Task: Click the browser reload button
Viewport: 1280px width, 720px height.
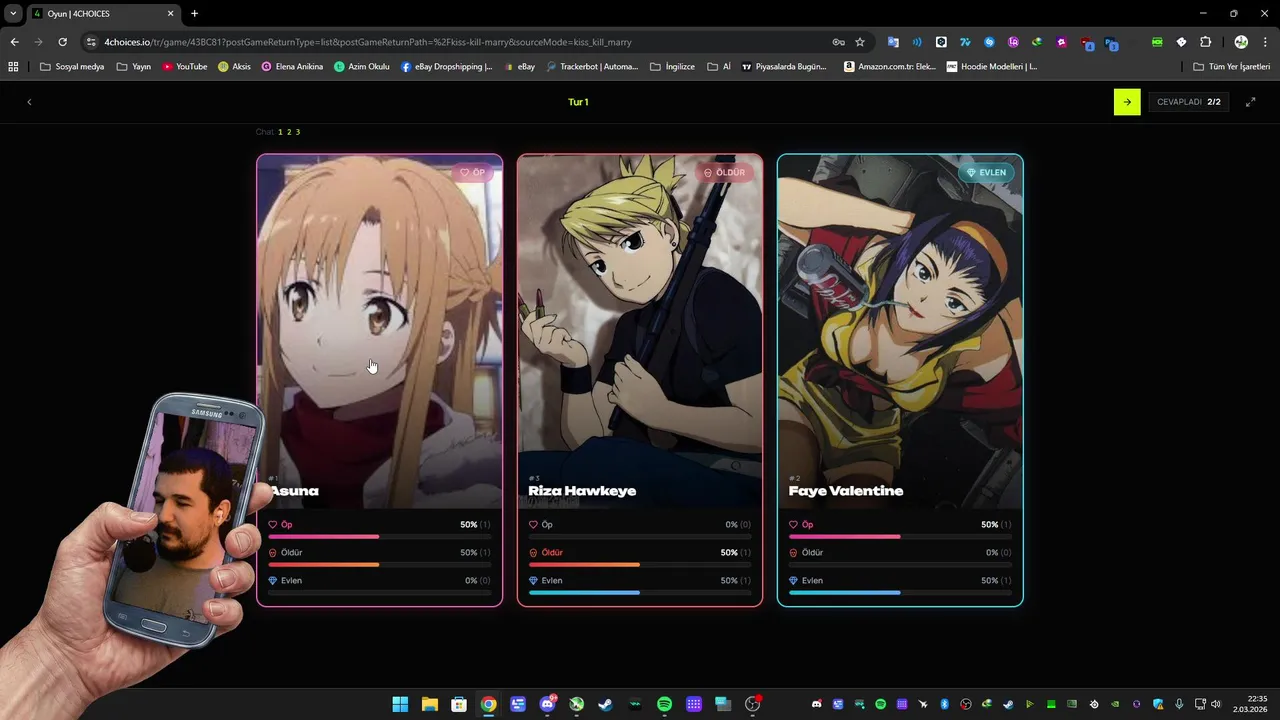Action: (62, 42)
